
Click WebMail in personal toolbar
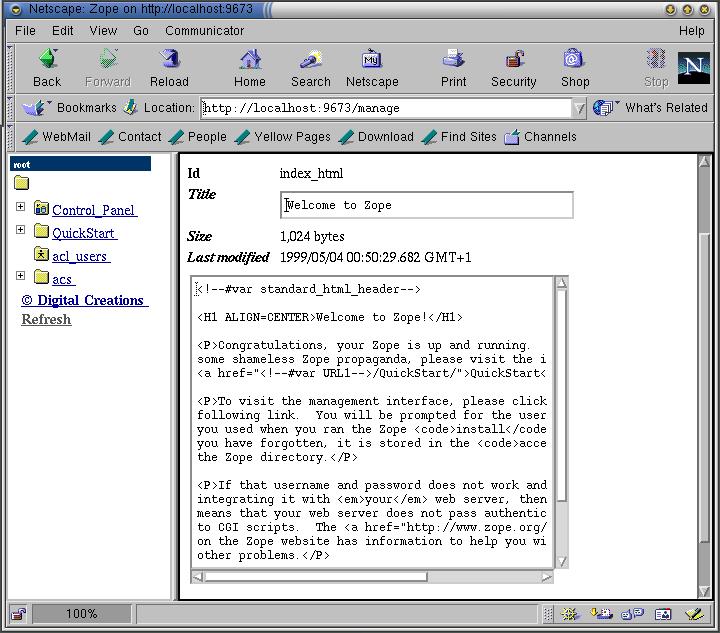click(56, 137)
